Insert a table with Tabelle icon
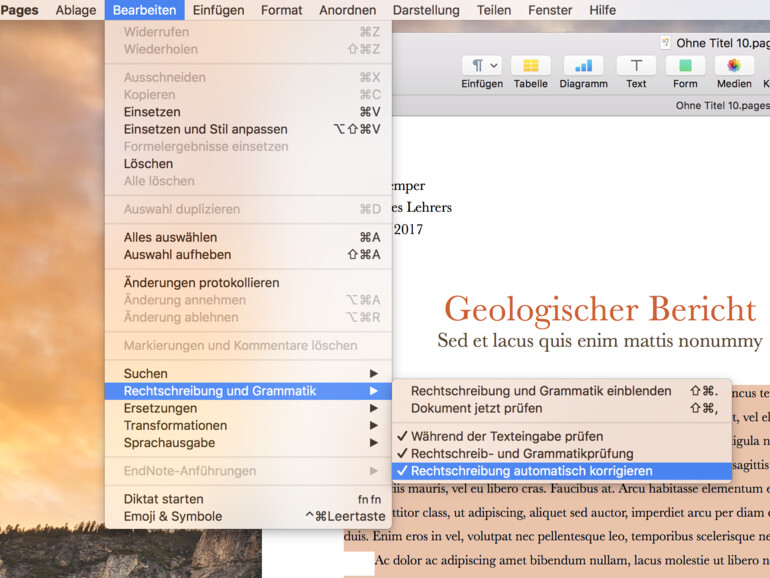This screenshot has width=770, height=578. (x=530, y=65)
